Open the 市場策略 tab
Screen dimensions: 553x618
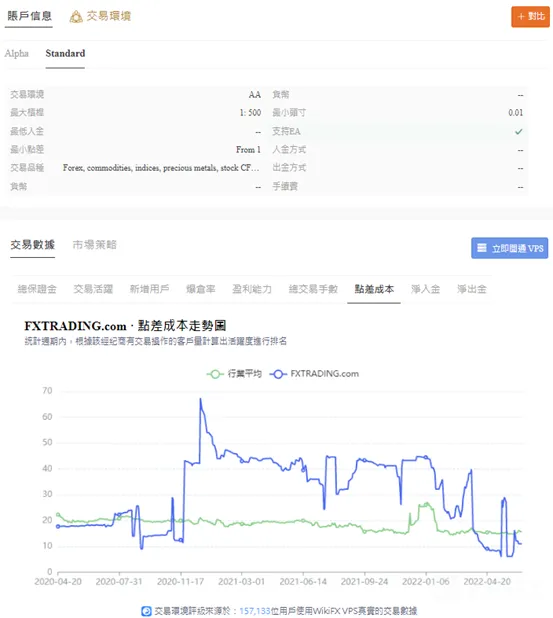95,244
